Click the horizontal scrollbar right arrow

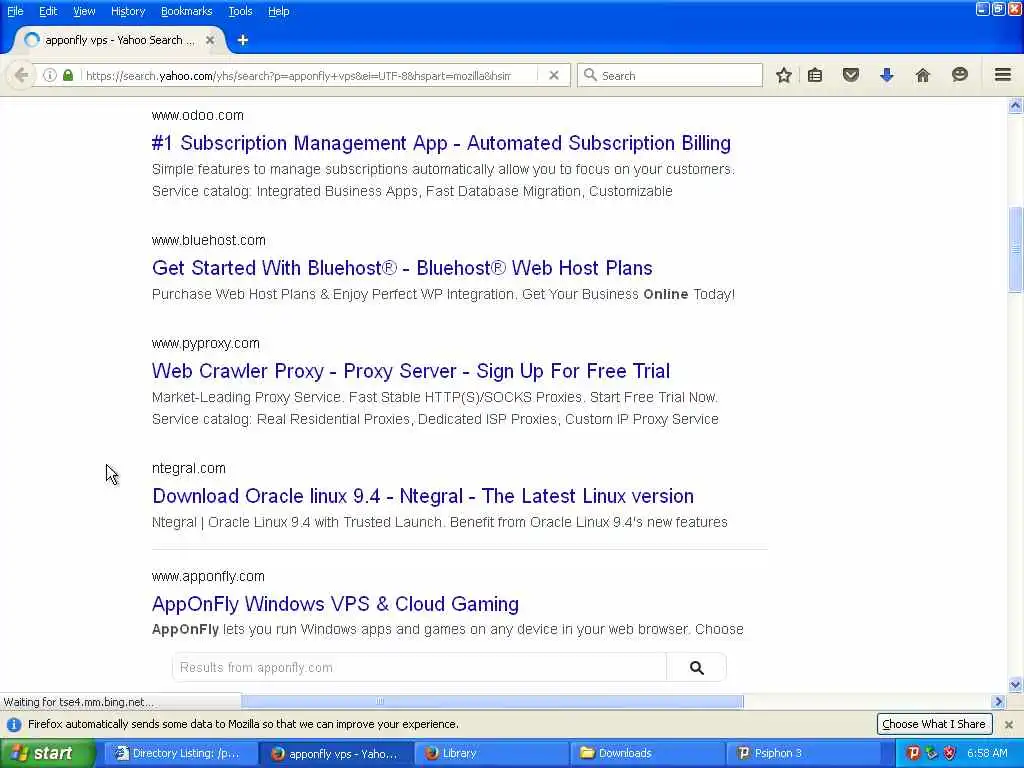click(x=998, y=701)
